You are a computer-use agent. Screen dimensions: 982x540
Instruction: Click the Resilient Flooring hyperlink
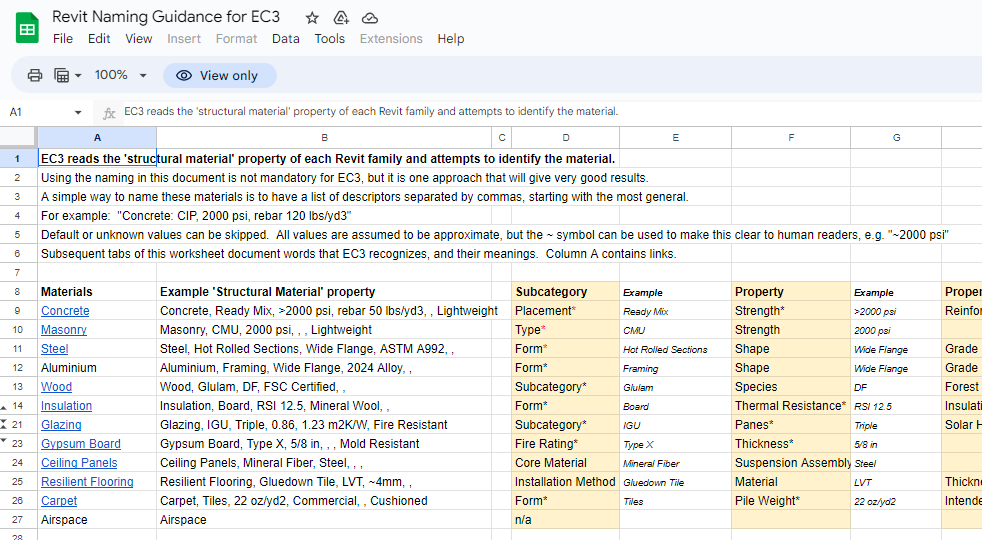(x=87, y=482)
